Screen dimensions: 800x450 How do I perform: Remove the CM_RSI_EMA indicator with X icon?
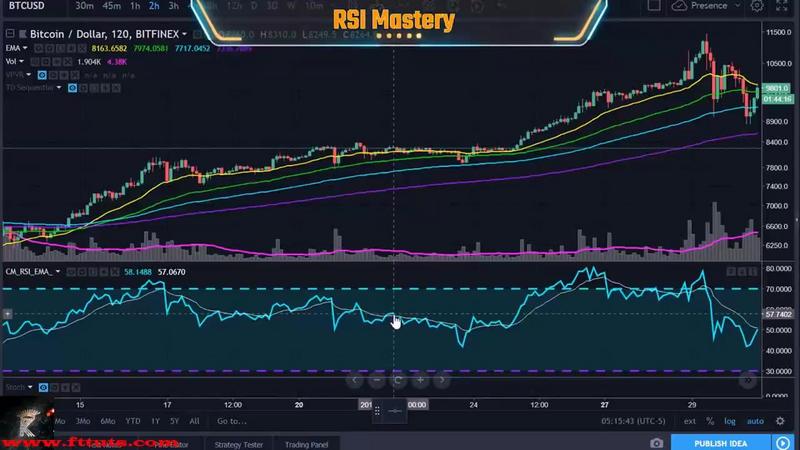[x=115, y=272]
